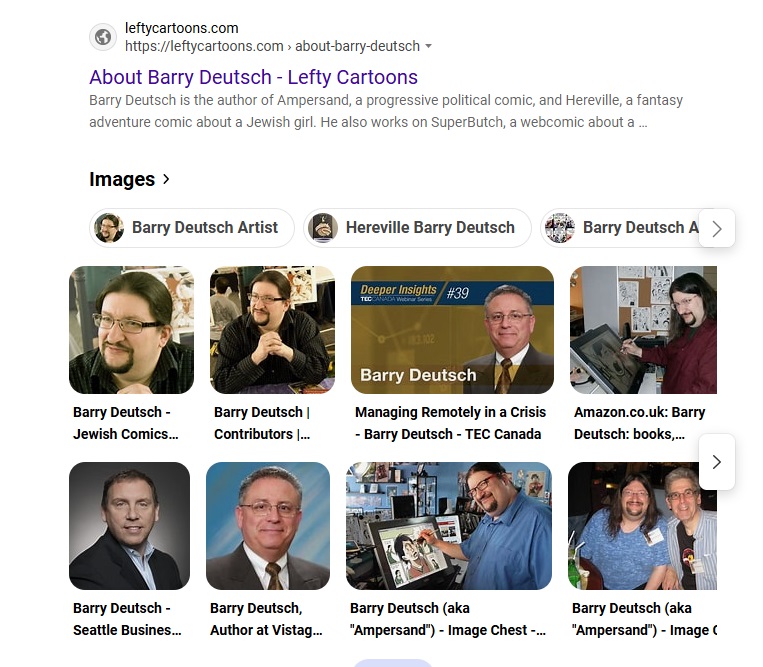Image resolution: width=763 pixels, height=667 pixels.
Task: Open dropdown arrow next to about-barry-deutsch URL
Action: (x=428, y=46)
